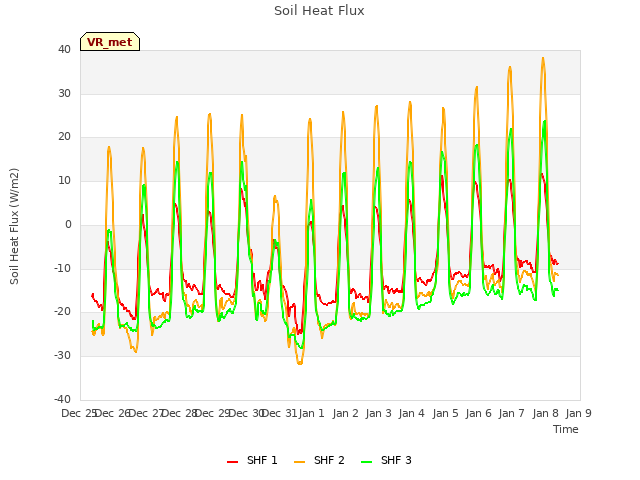Click the red SHF 1 legend color marker

232,461
